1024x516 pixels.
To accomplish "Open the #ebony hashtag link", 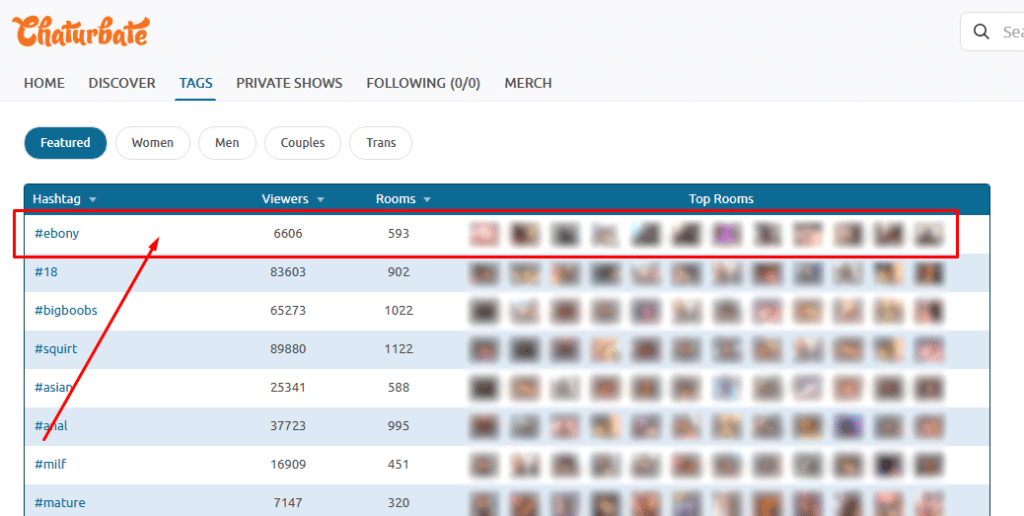I will click(56, 233).
